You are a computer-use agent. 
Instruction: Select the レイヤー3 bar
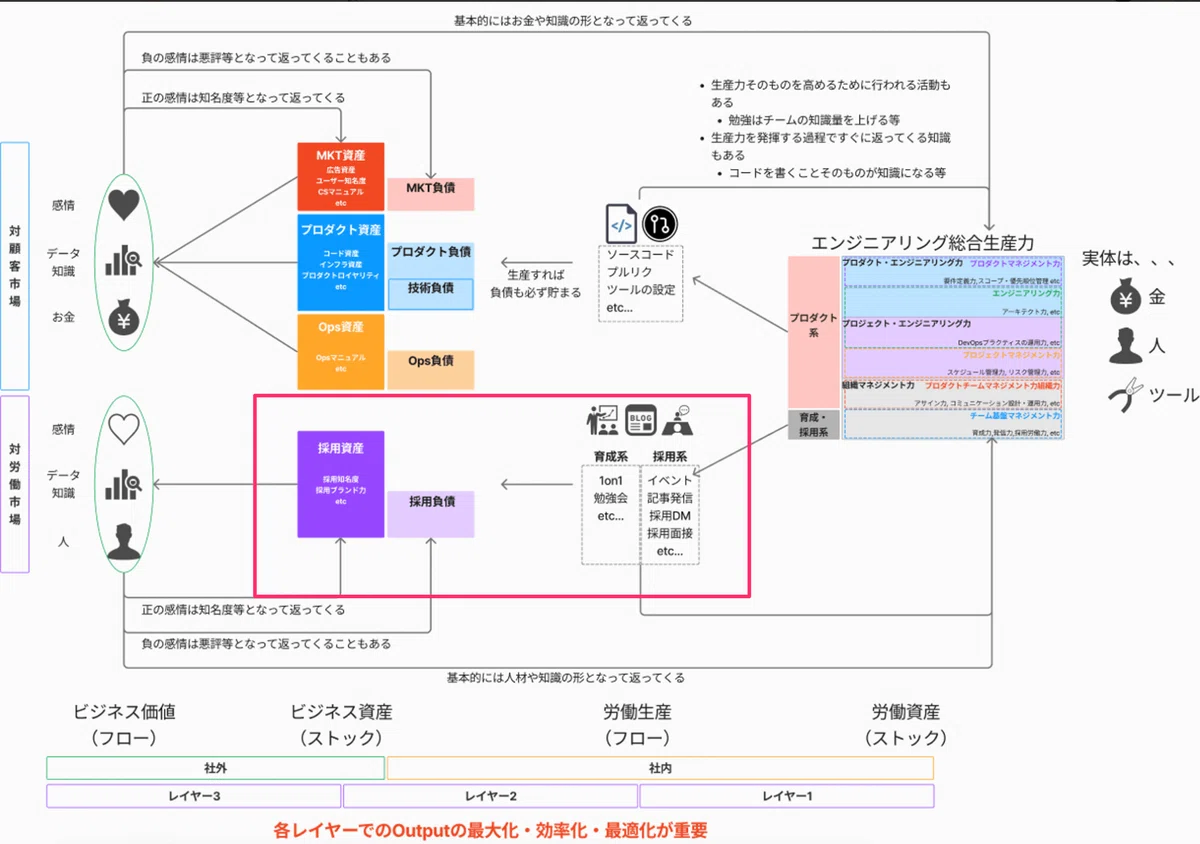[x=194, y=796]
